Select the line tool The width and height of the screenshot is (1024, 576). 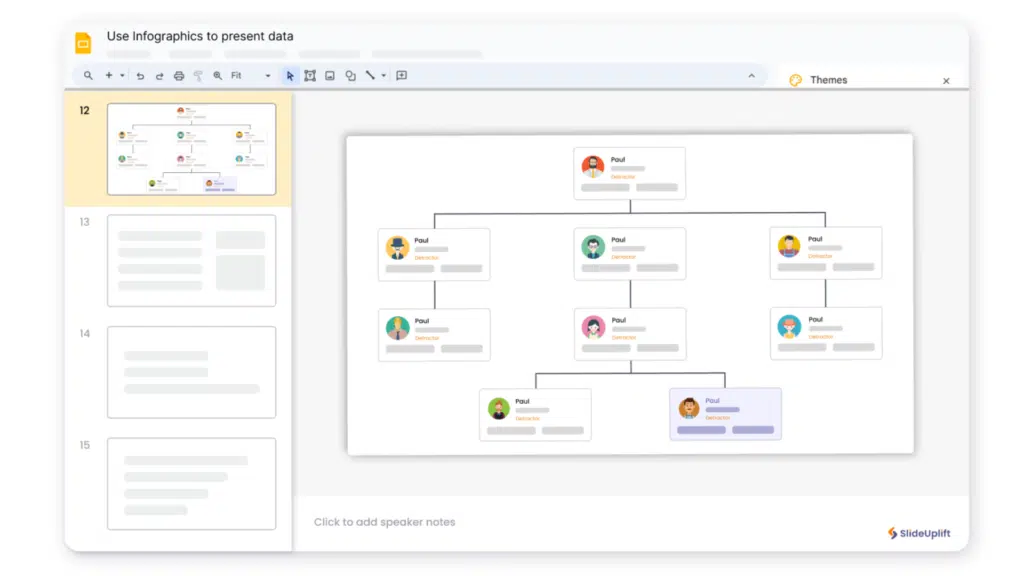[x=369, y=76]
